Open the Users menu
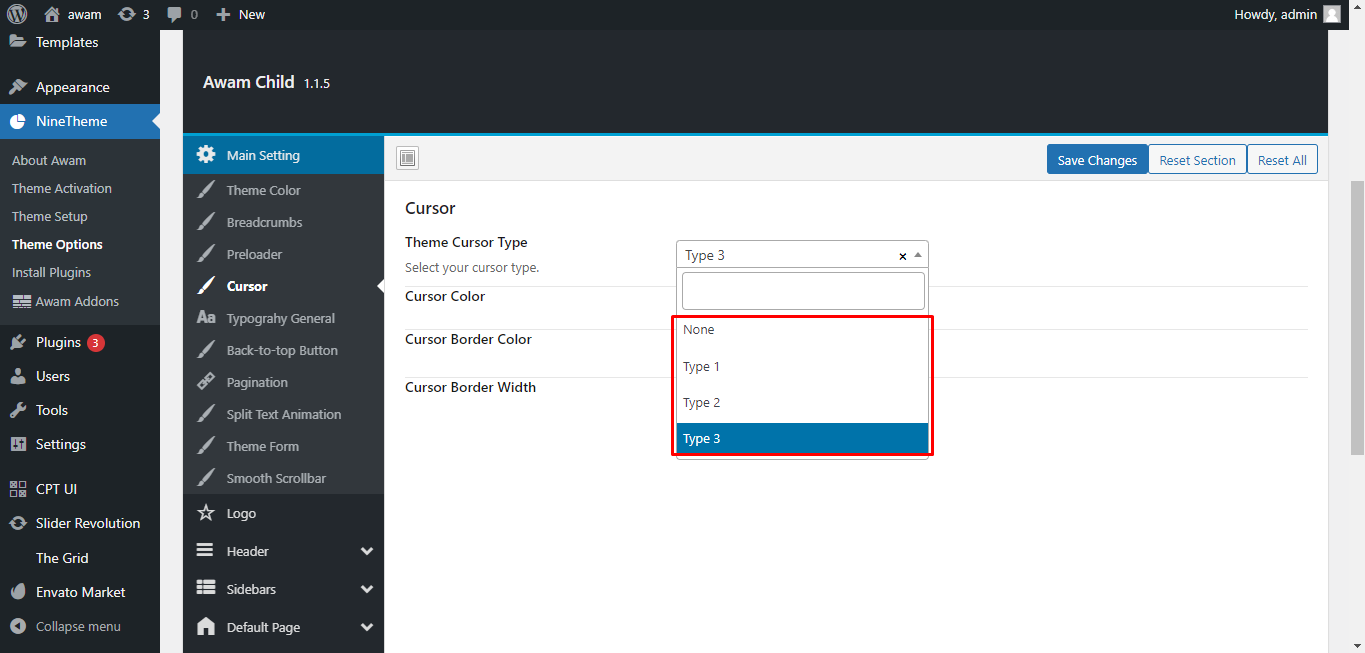The width and height of the screenshot is (1365, 653). (53, 376)
